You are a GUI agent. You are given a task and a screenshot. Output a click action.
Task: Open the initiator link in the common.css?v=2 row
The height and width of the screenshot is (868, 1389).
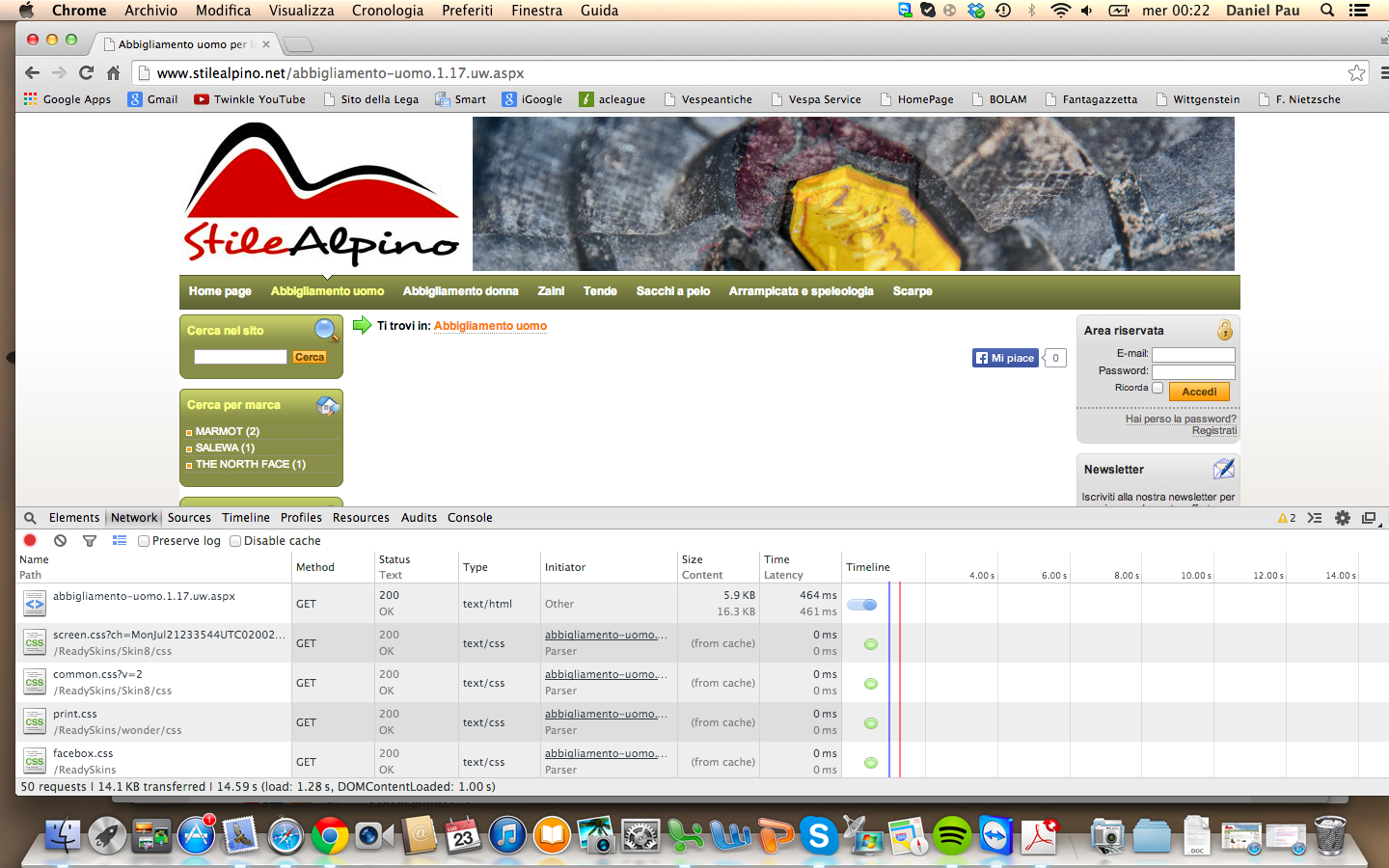(x=606, y=674)
